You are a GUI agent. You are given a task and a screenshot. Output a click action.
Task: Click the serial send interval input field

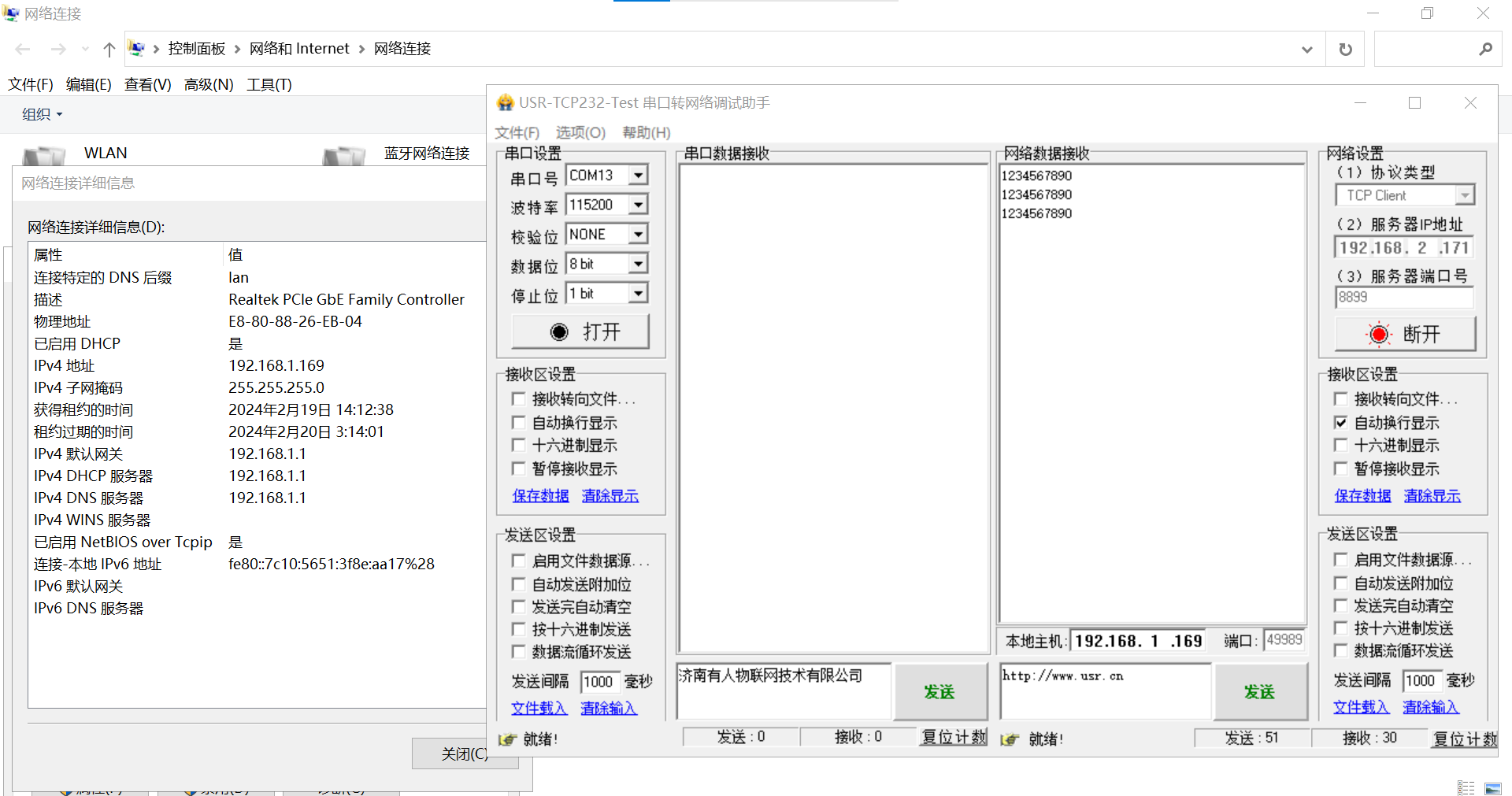599,682
